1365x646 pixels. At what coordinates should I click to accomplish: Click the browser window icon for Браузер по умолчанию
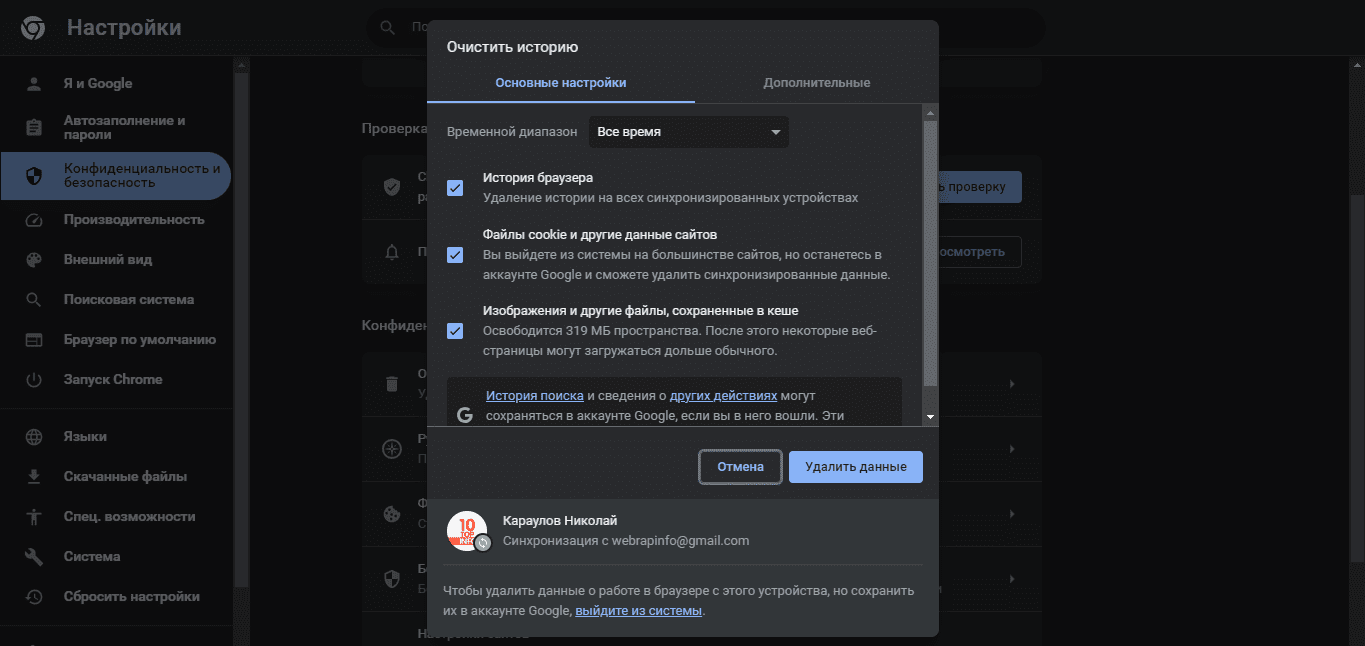click(34, 340)
